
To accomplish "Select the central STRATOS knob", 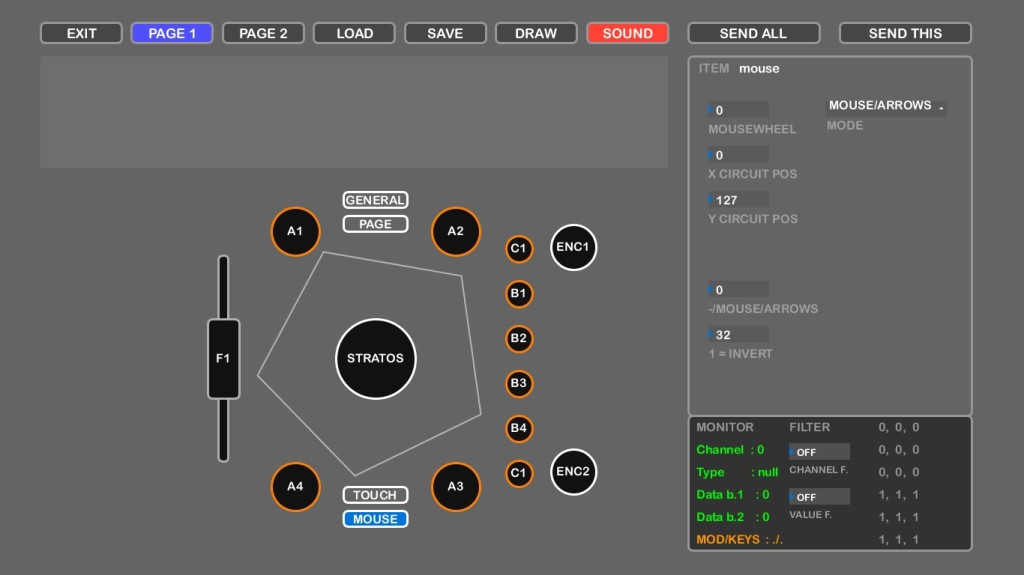I will click(x=375, y=358).
